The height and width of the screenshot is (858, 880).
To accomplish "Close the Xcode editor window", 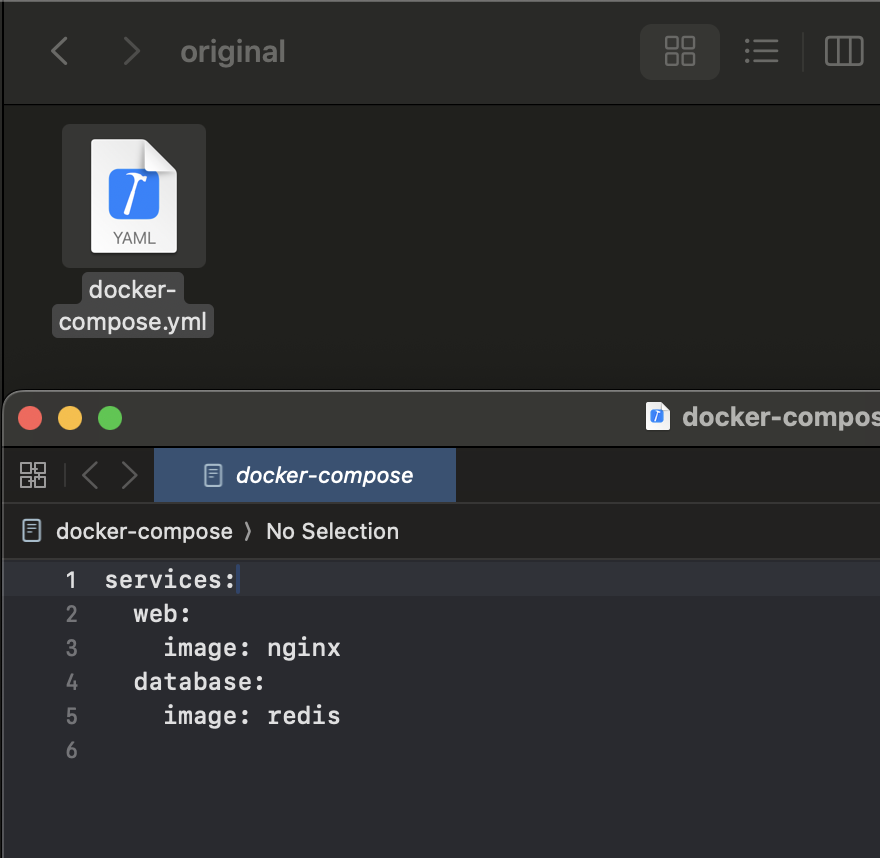I will (x=30, y=418).
